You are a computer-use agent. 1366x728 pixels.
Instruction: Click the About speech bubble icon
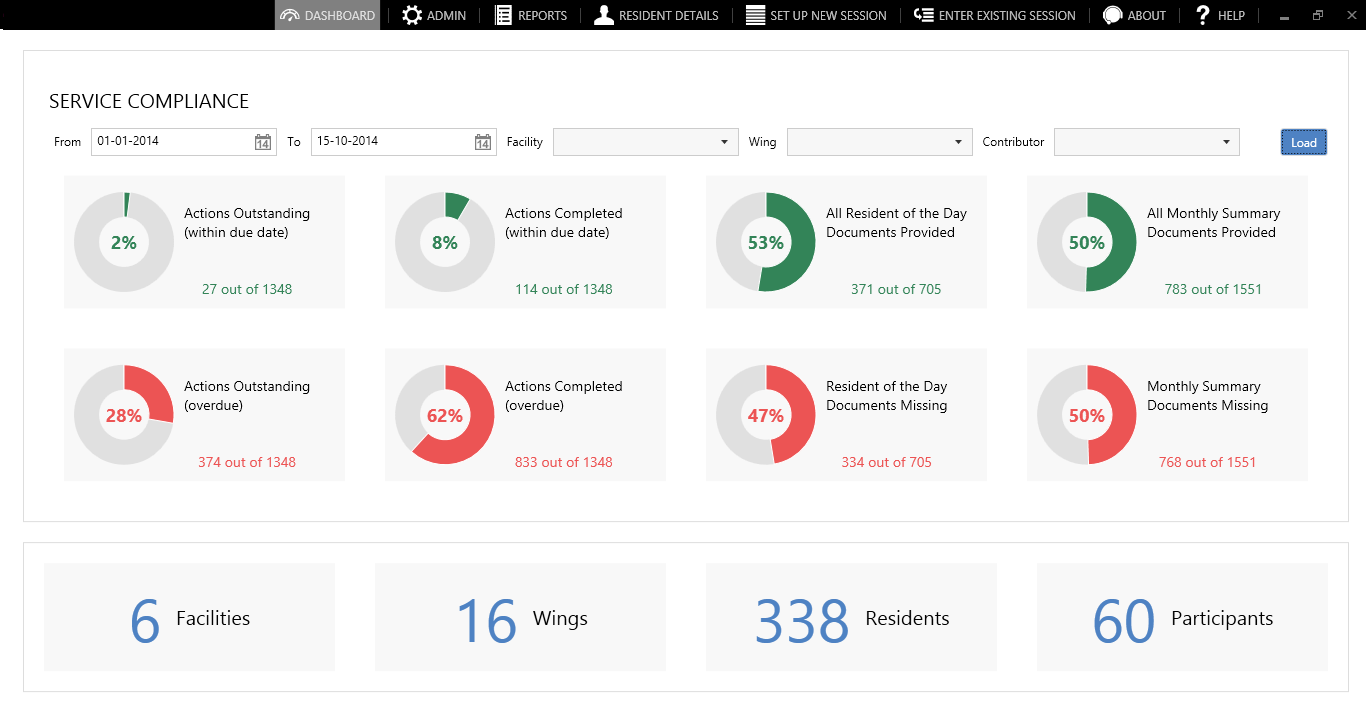[x=1112, y=15]
